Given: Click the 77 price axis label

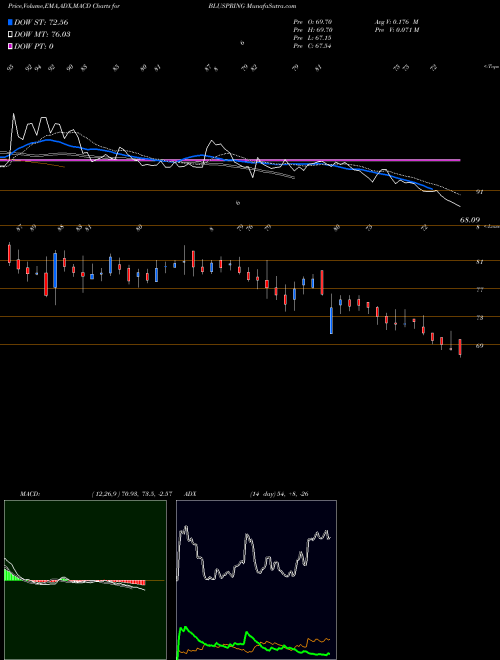Looking at the screenshot, I should (x=479, y=290).
